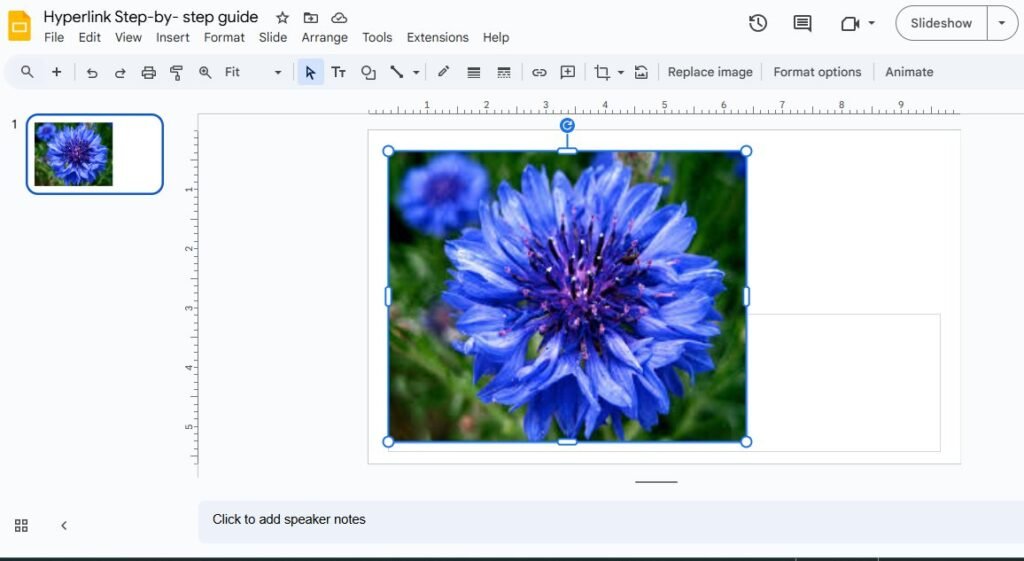Reset the image icon
This screenshot has height=561, width=1024.
pos(641,72)
